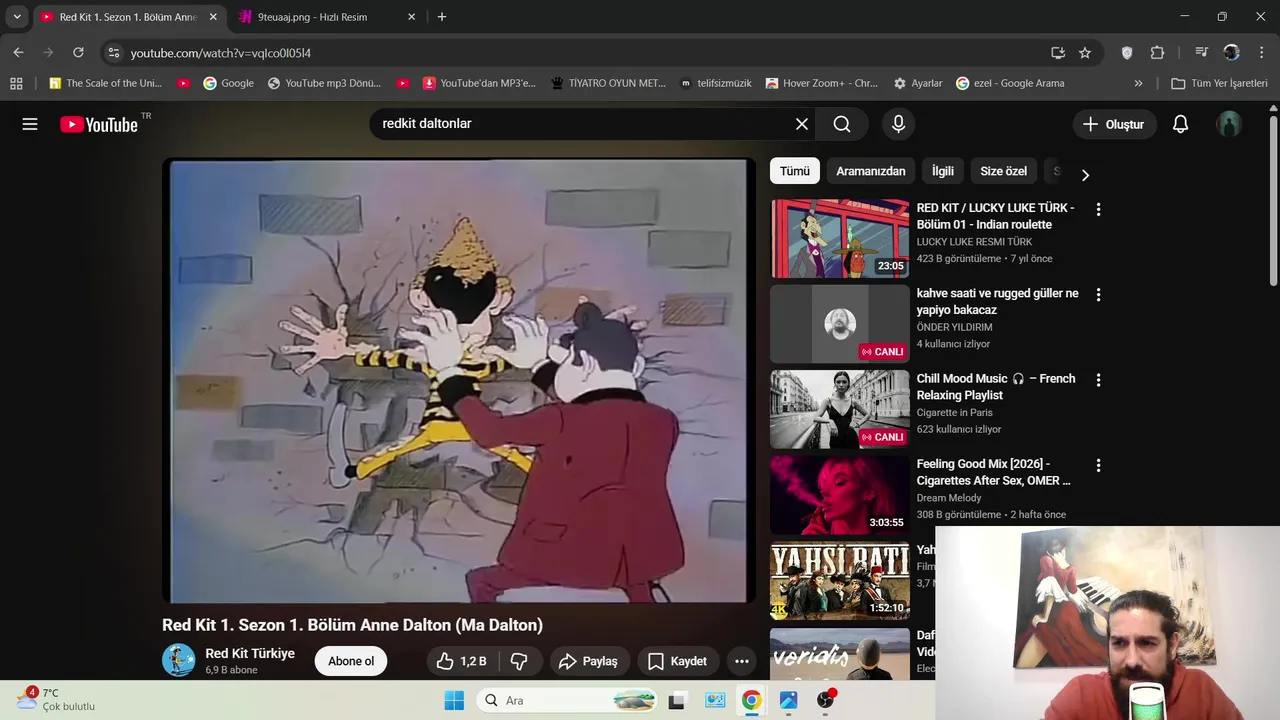This screenshot has width=1280, height=720.
Task: Close the Red Kit YouTube tab
Action: pos(213,17)
